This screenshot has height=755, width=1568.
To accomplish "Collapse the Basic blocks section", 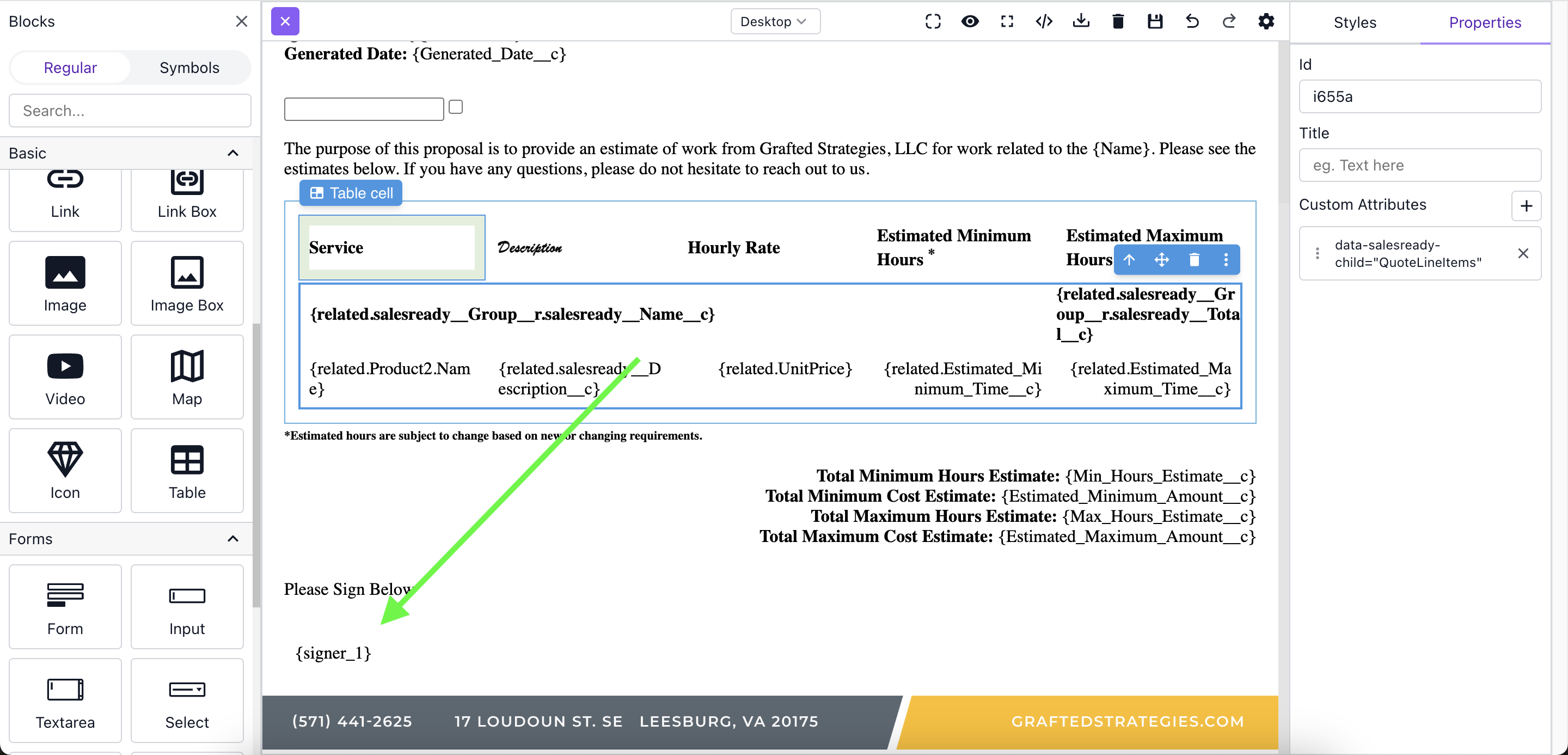I will coord(232,154).
